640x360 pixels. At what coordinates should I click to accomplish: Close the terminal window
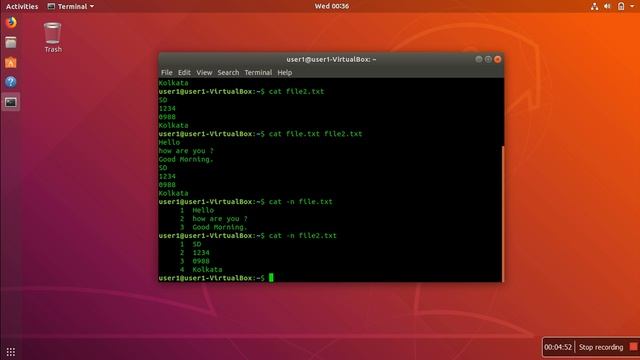click(x=498, y=59)
